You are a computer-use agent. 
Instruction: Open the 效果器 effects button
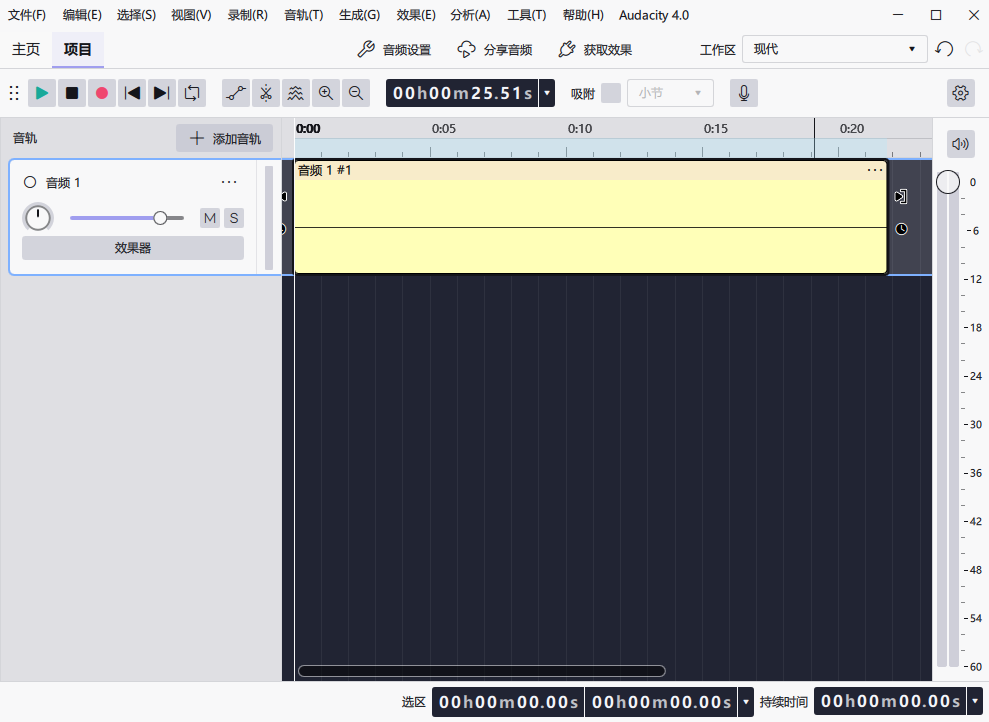tap(132, 248)
